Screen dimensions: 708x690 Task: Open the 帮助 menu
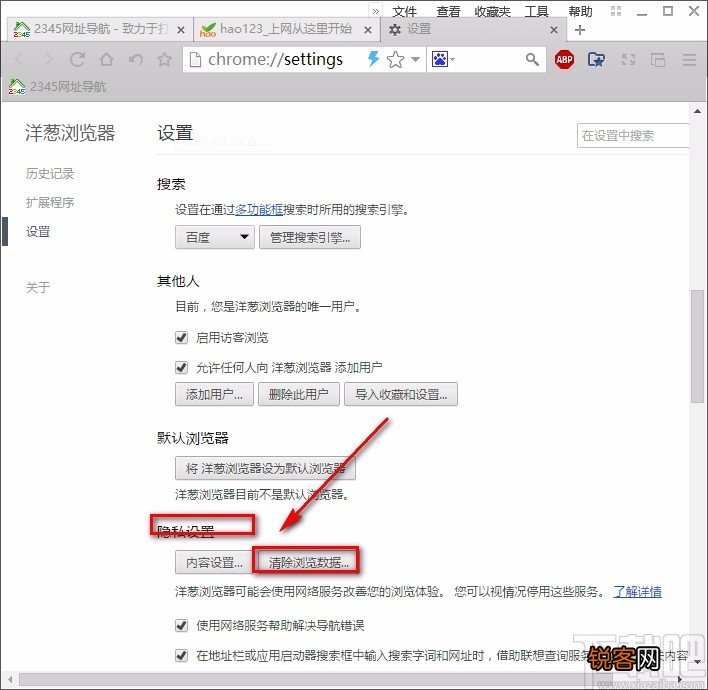point(580,11)
